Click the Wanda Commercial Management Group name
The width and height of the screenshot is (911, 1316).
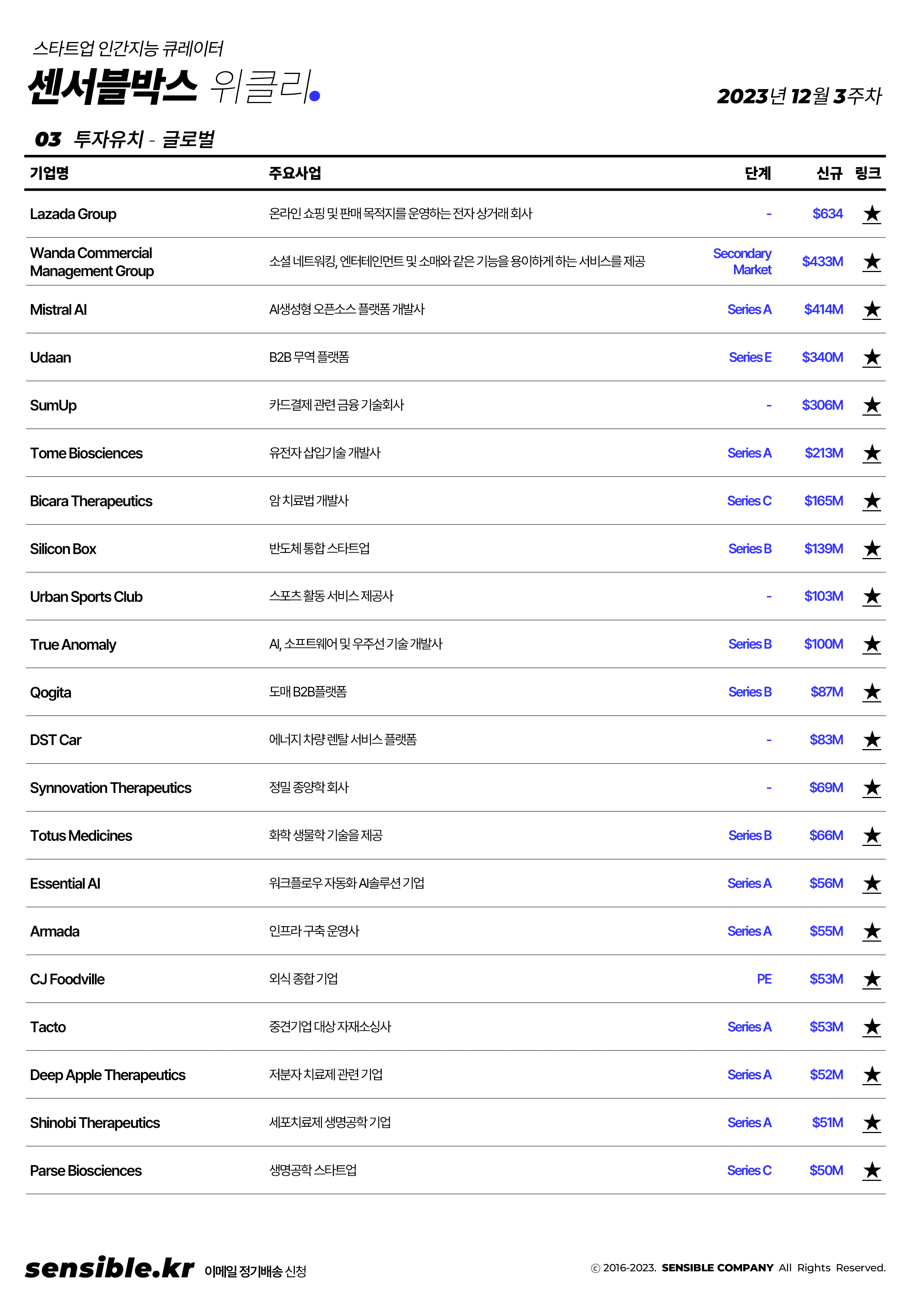[91, 262]
